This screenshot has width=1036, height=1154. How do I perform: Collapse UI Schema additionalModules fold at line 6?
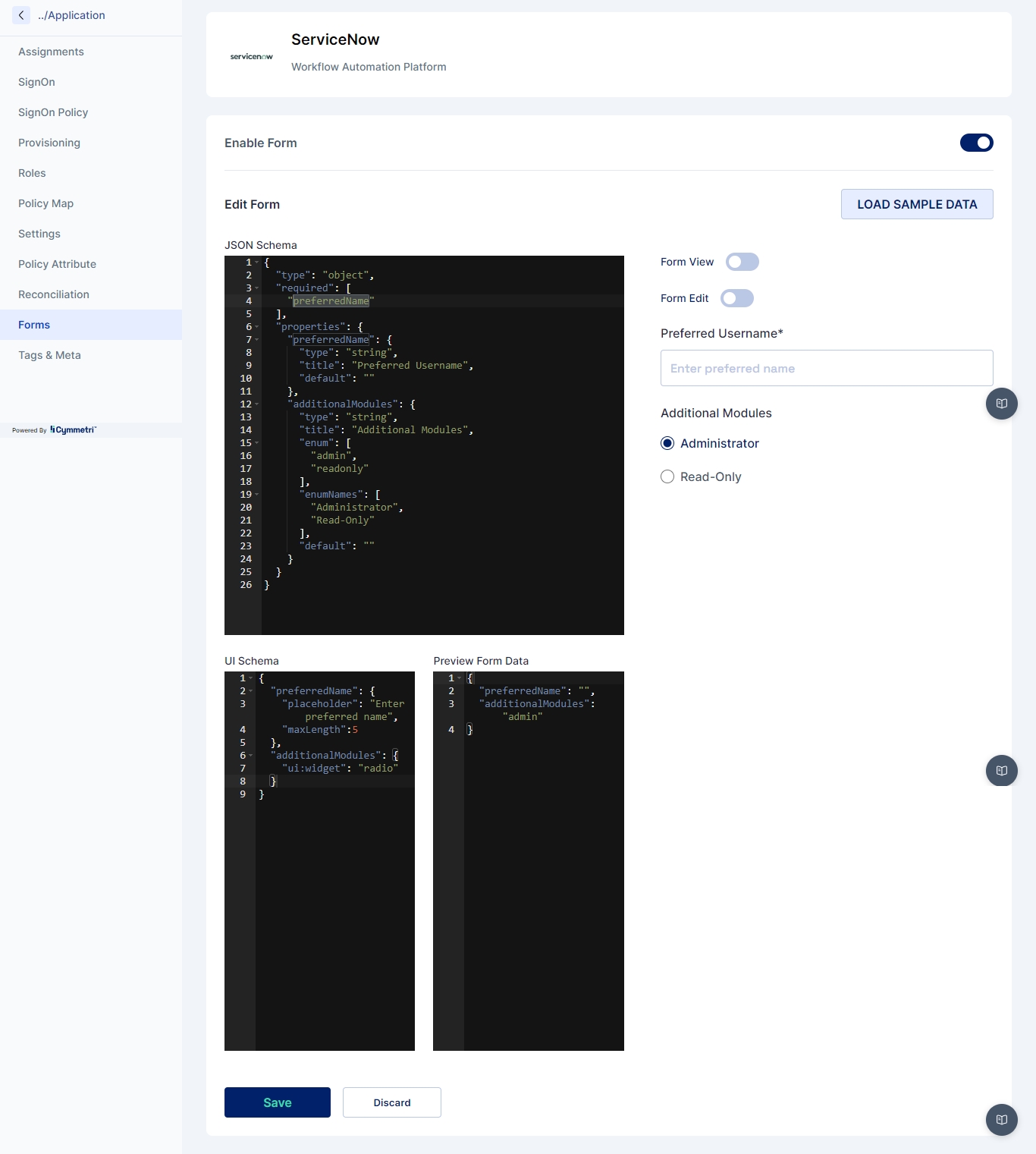point(251,756)
